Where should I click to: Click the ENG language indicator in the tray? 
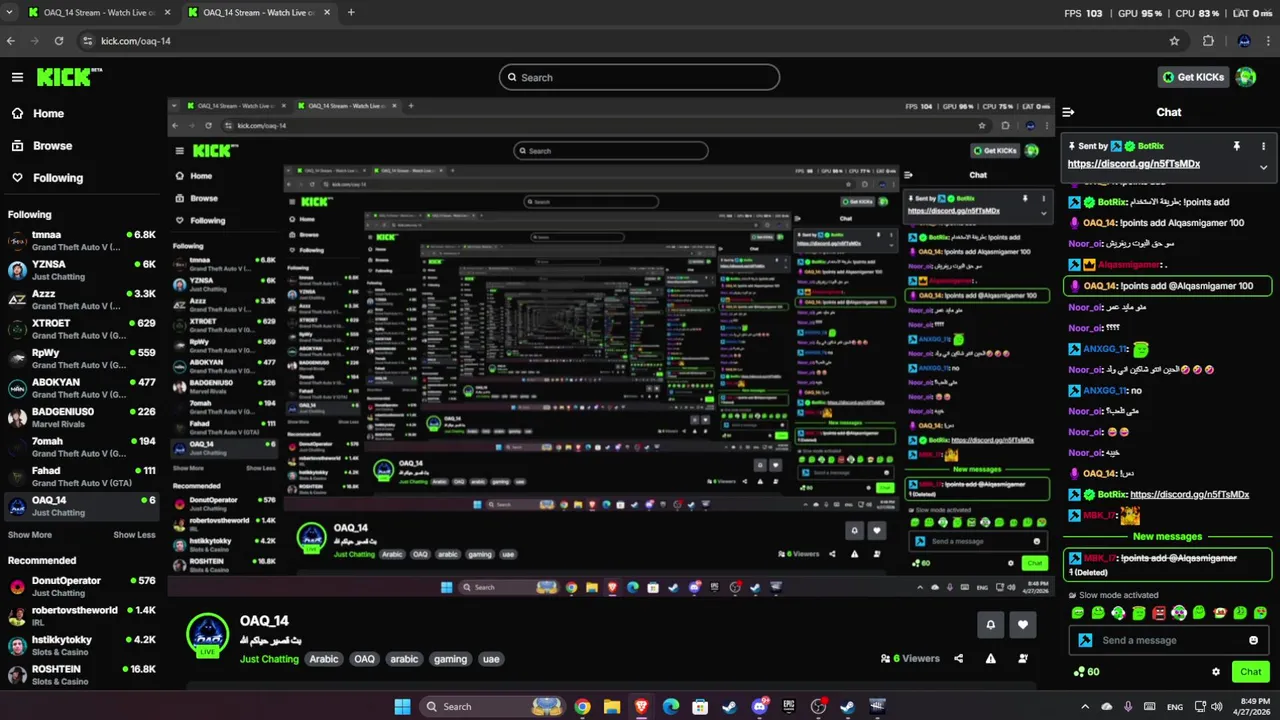[x=1174, y=706]
